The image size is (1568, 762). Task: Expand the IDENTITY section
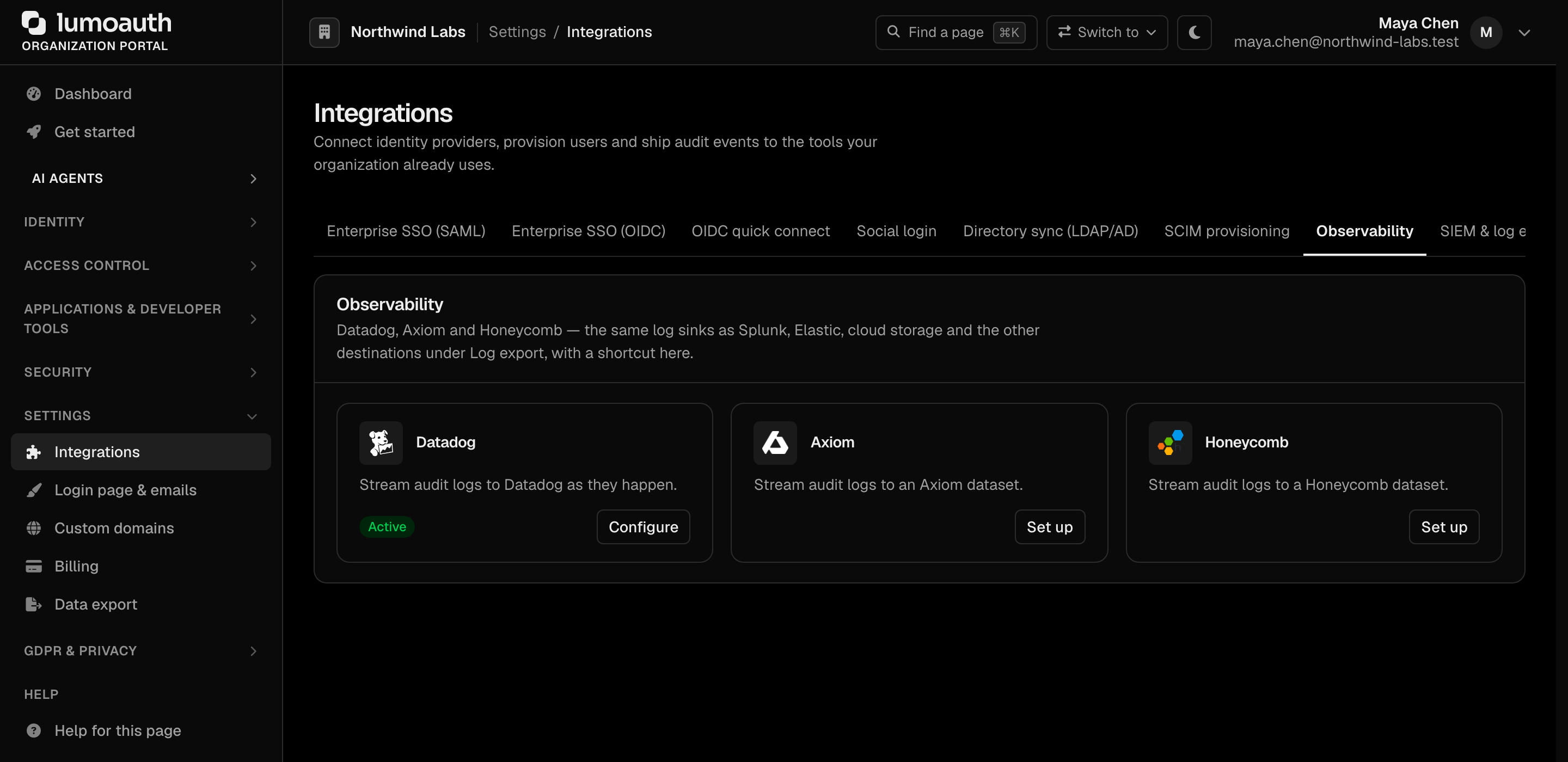(141, 222)
